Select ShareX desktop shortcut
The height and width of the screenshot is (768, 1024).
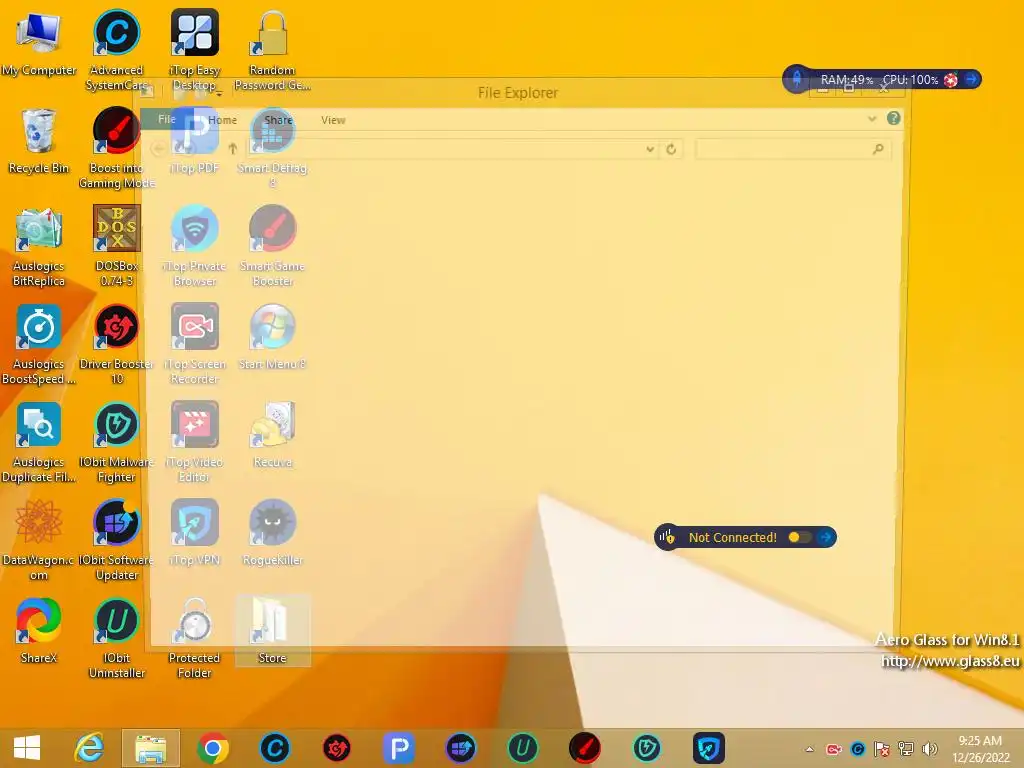39,631
